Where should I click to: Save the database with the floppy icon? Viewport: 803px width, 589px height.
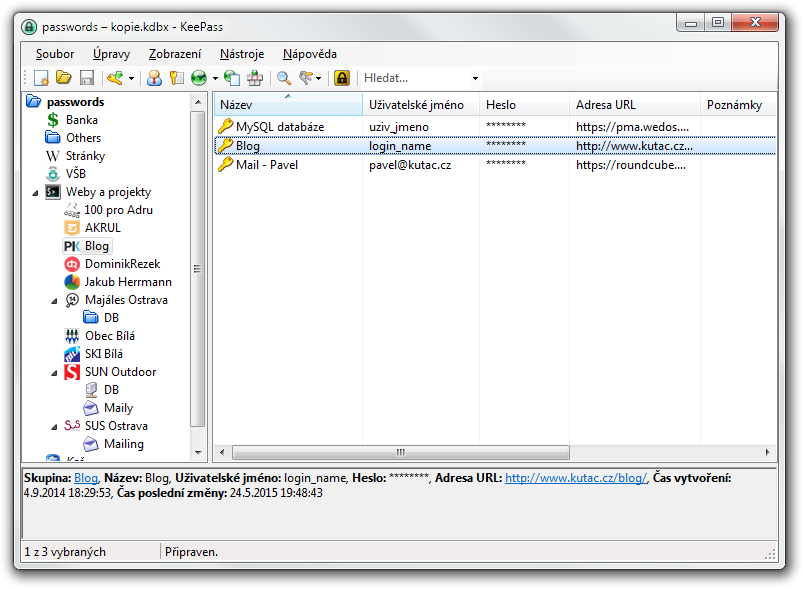point(87,78)
